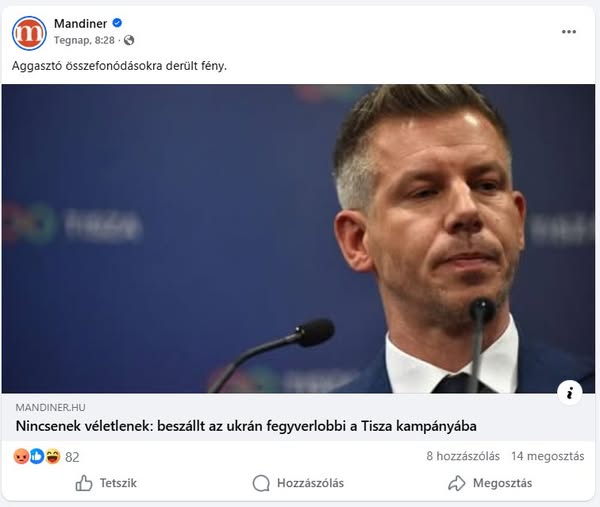Toggle like using the Tetszik thumbs-up icon
Screen dimensions: 600x507
pos(84,483)
